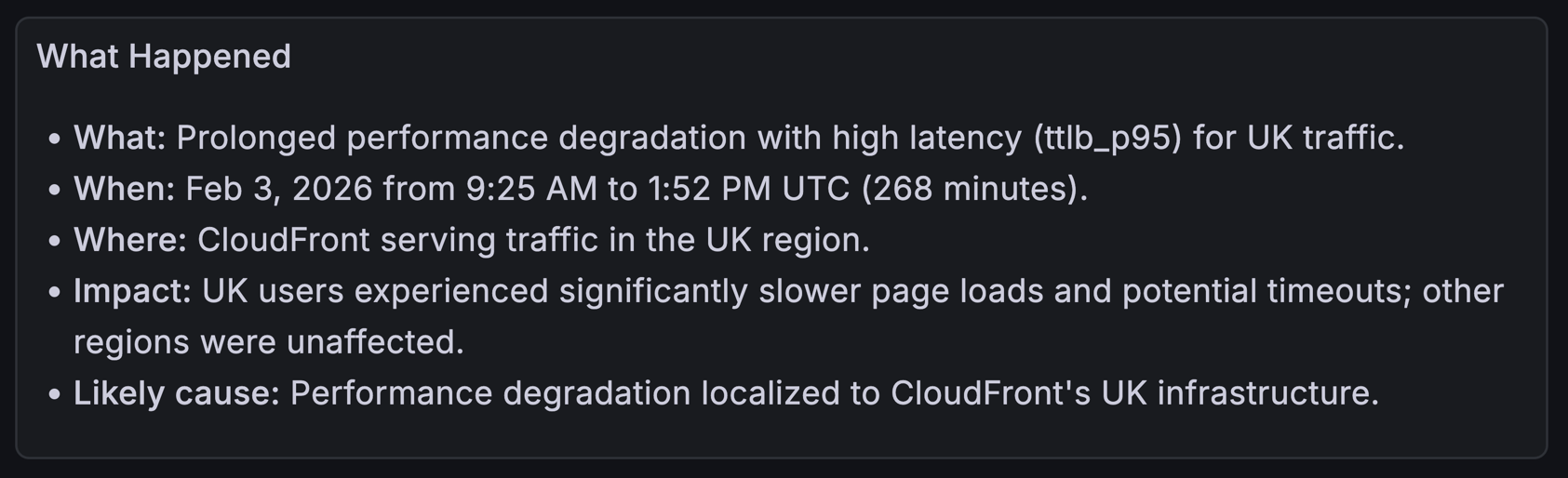1568x478 pixels.
Task: Click "CloudFront's" in the Likely cause line
Action: pos(990,393)
